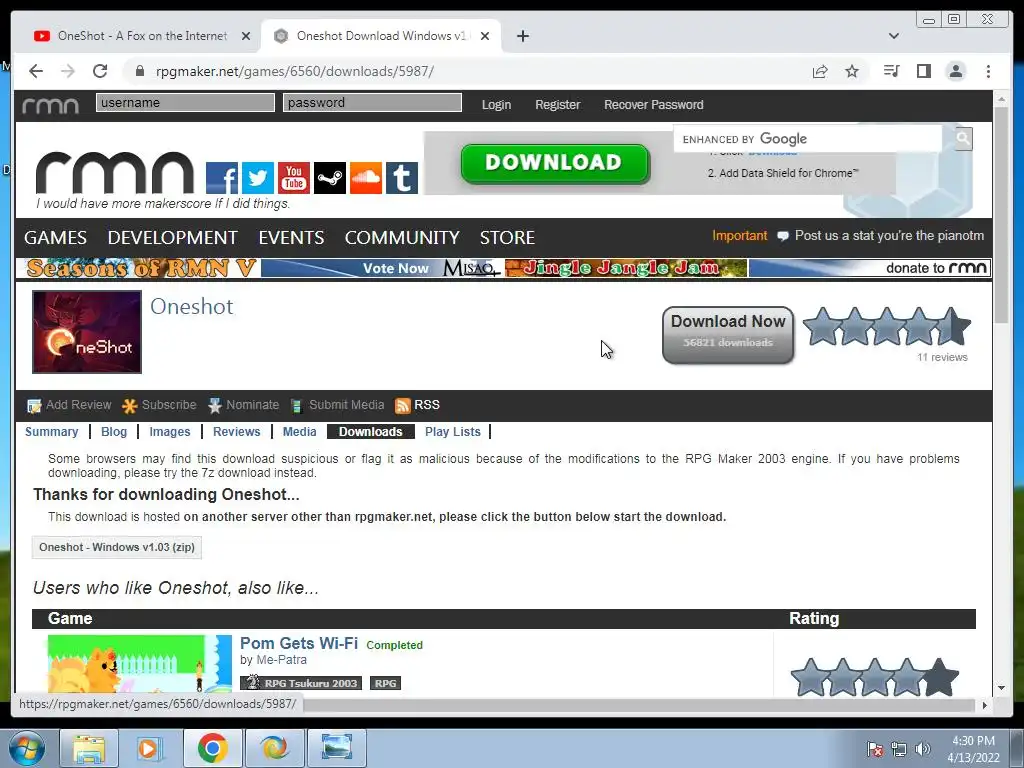Click the small rmn logo in top bar
Image resolution: width=1024 pixels, height=768 pixels.
pos(50,105)
